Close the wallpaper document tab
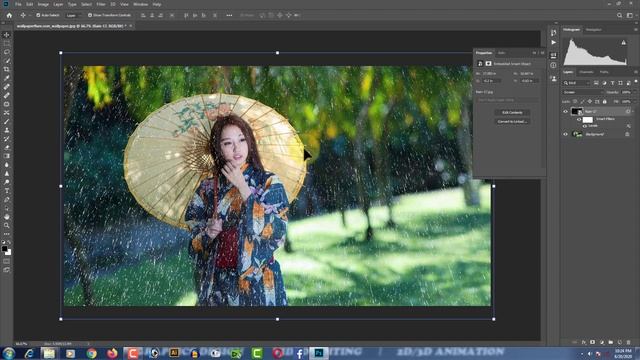640x360 pixels. click(131, 26)
